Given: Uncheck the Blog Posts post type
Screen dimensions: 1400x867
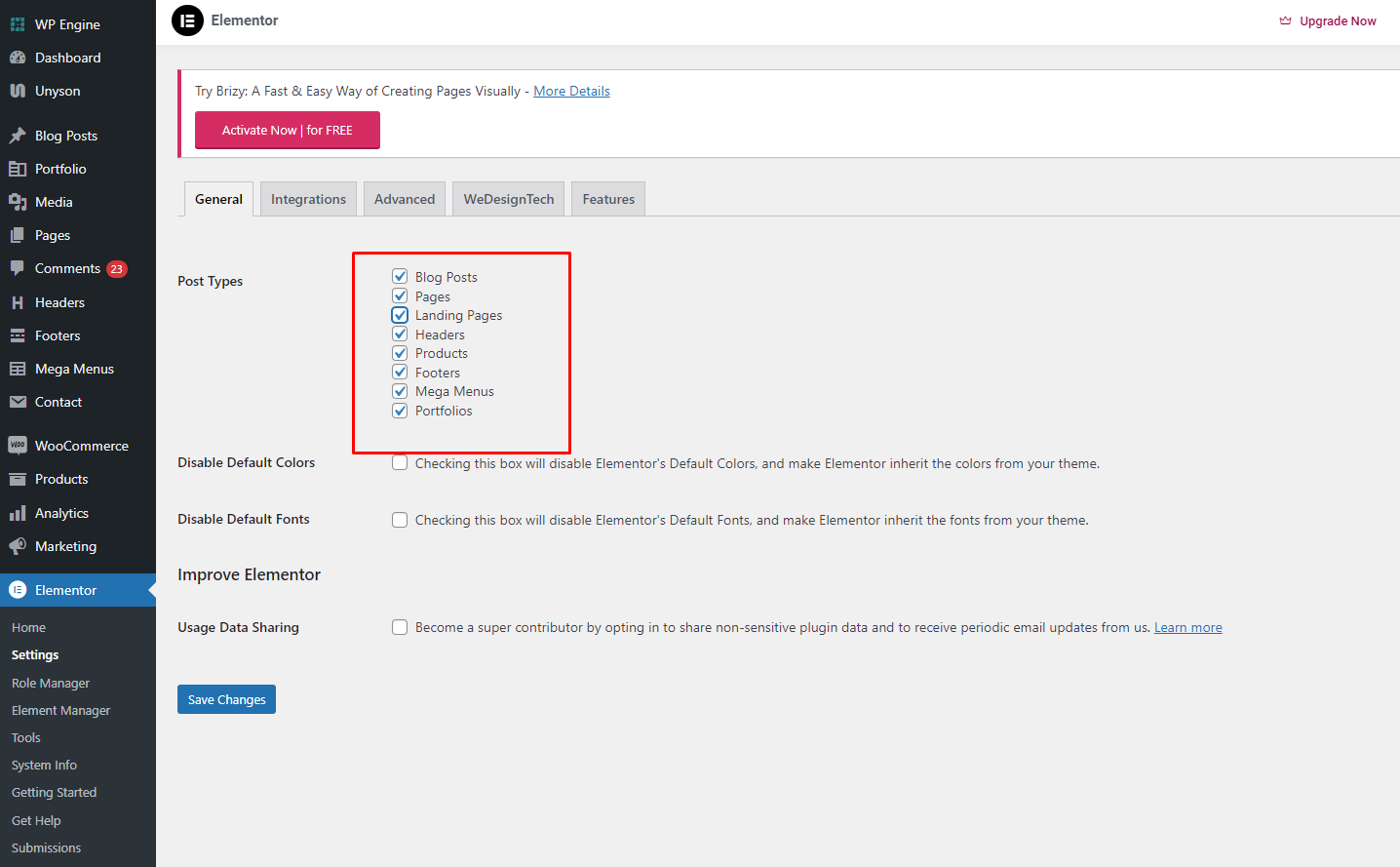Looking at the screenshot, I should tap(400, 276).
